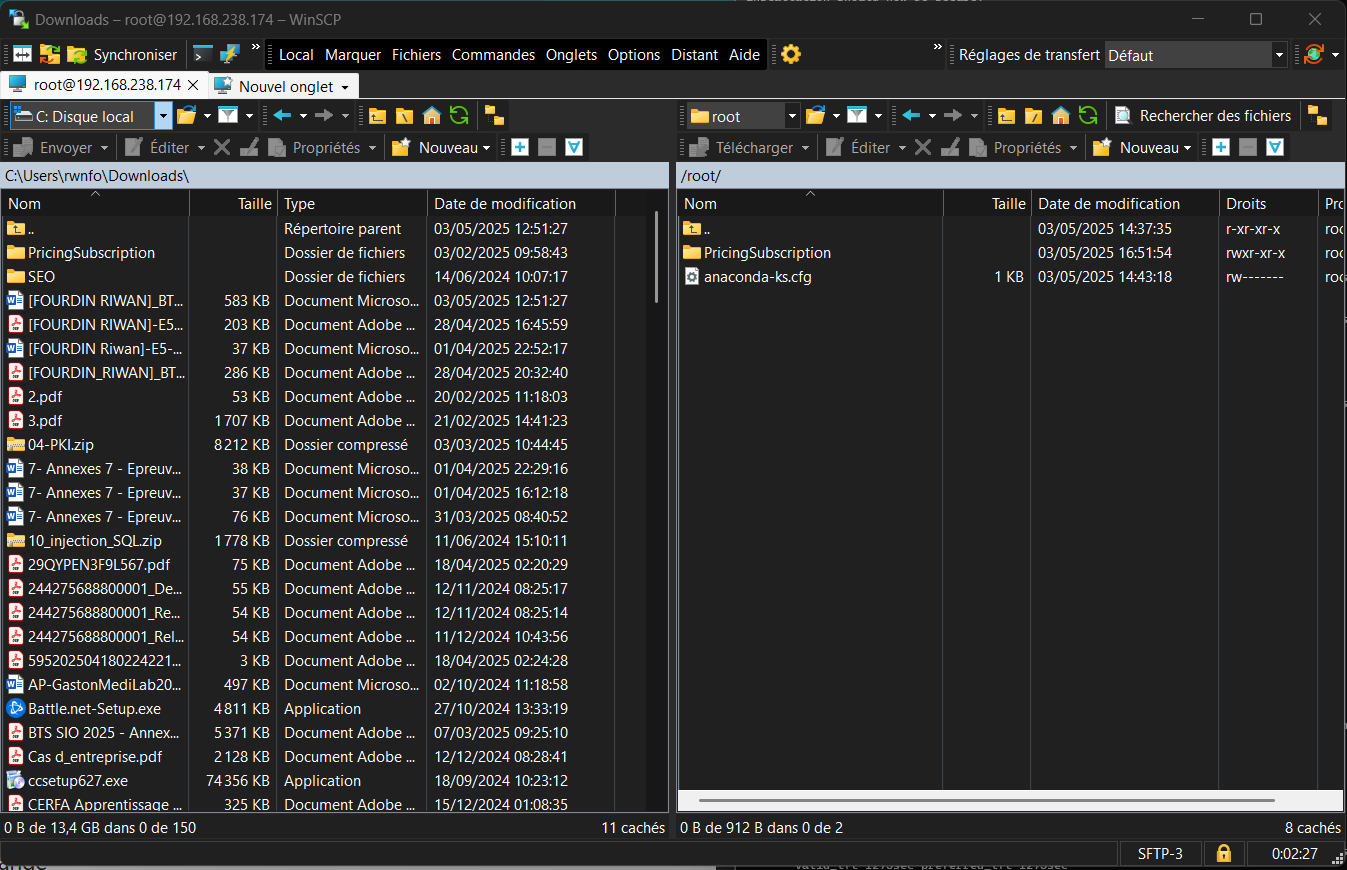This screenshot has height=870, width=1347.
Task: Click the padlock encryption status icon
Action: pyautogui.click(x=1222, y=854)
